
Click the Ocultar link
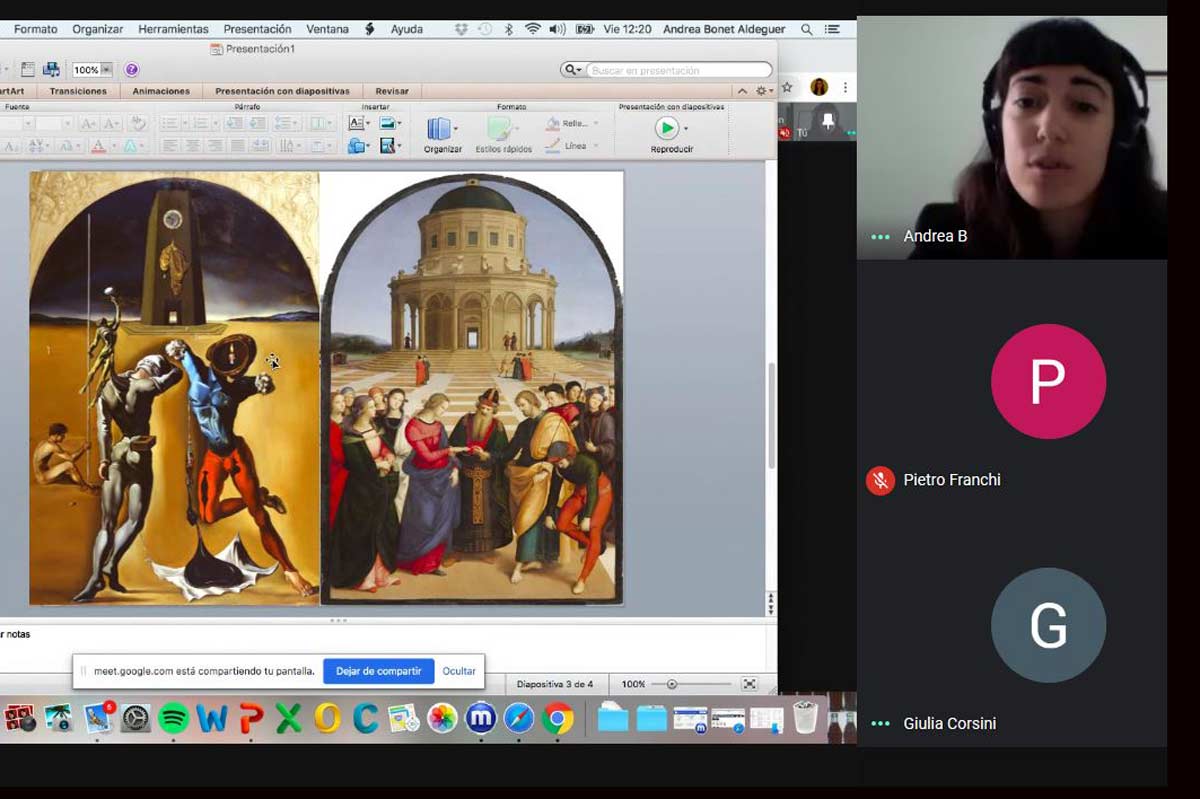[459, 671]
